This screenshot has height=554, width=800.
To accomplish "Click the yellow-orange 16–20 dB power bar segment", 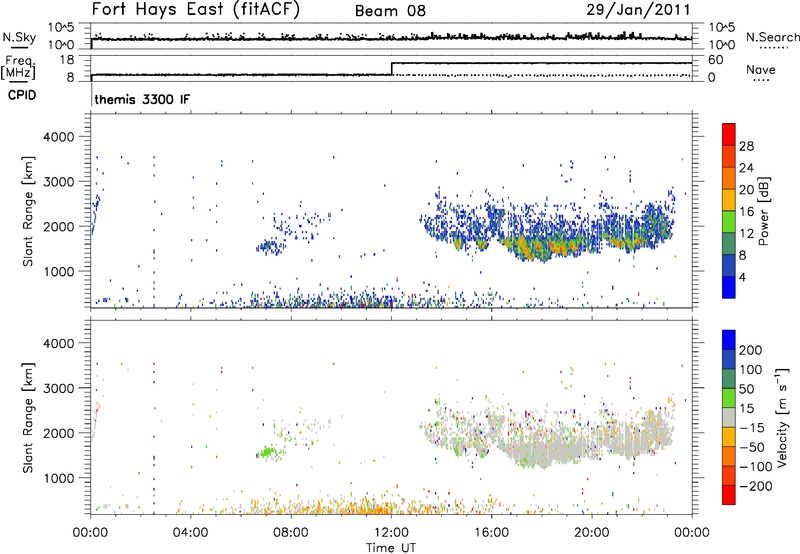I will (x=729, y=200).
